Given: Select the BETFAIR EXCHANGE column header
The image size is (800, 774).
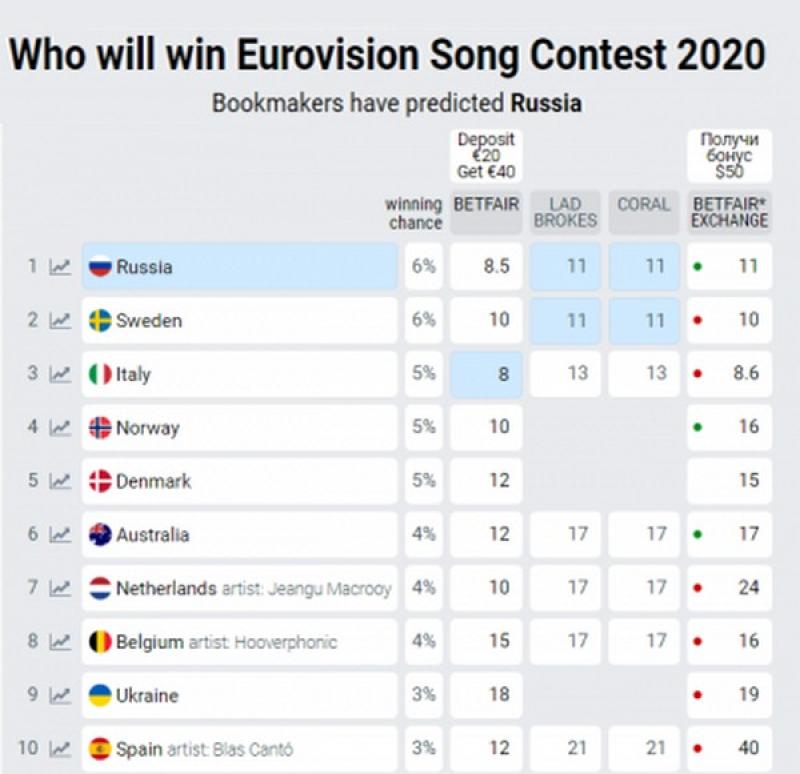Looking at the screenshot, I should [730, 212].
